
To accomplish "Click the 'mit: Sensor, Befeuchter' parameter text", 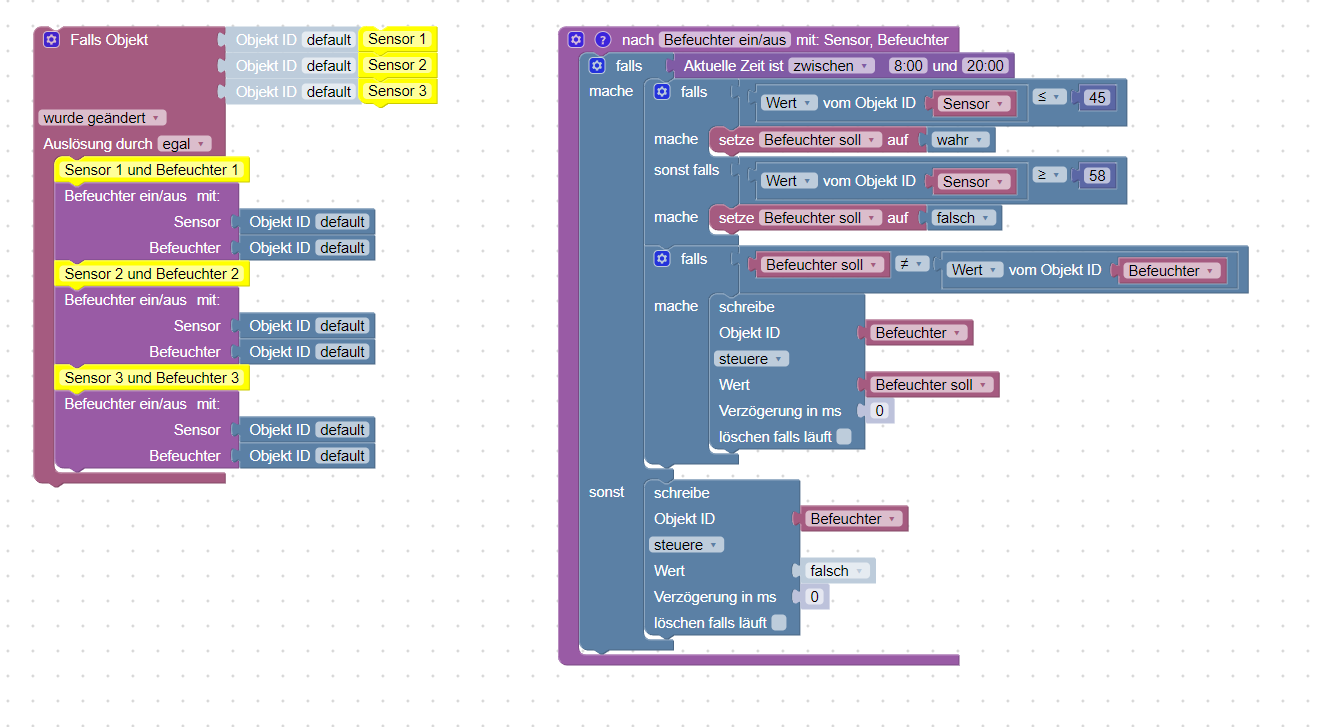I will (x=872, y=40).
